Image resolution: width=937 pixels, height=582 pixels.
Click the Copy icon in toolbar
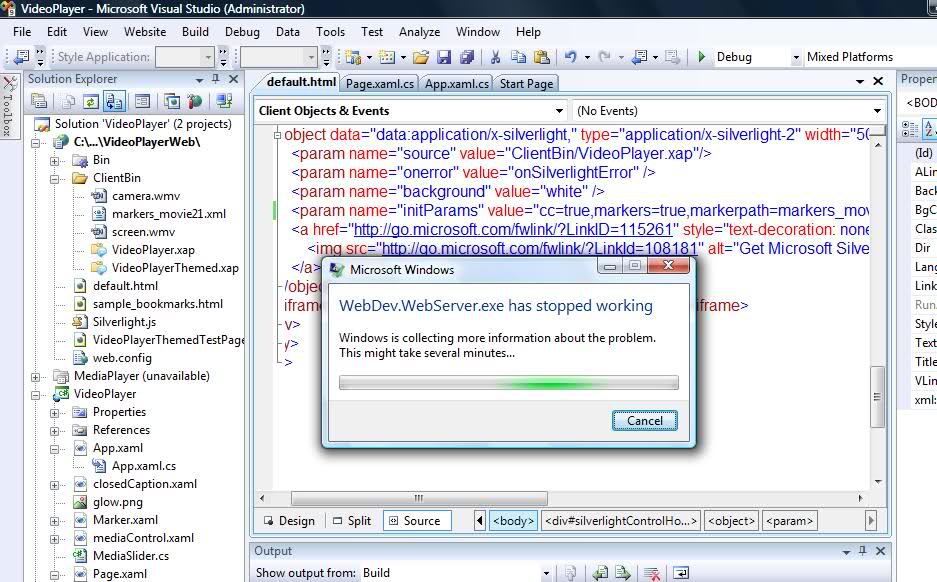tap(518, 57)
